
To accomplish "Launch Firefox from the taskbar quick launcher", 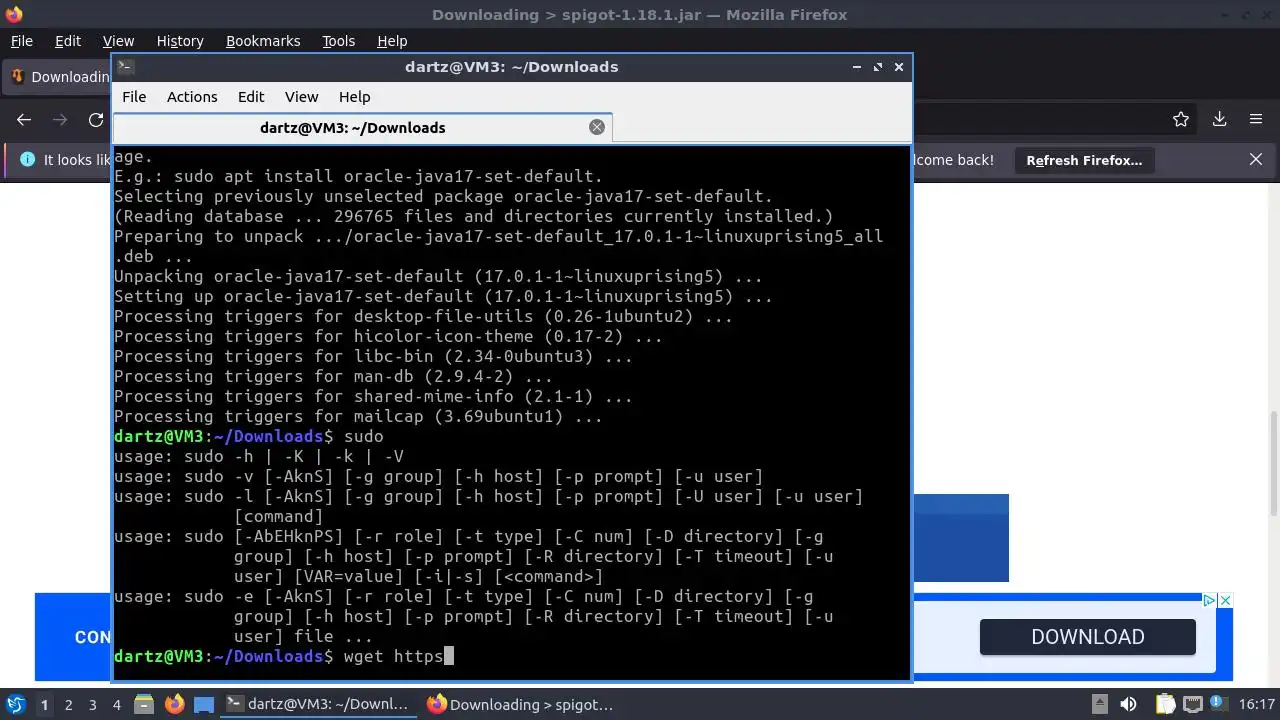I will point(174,704).
